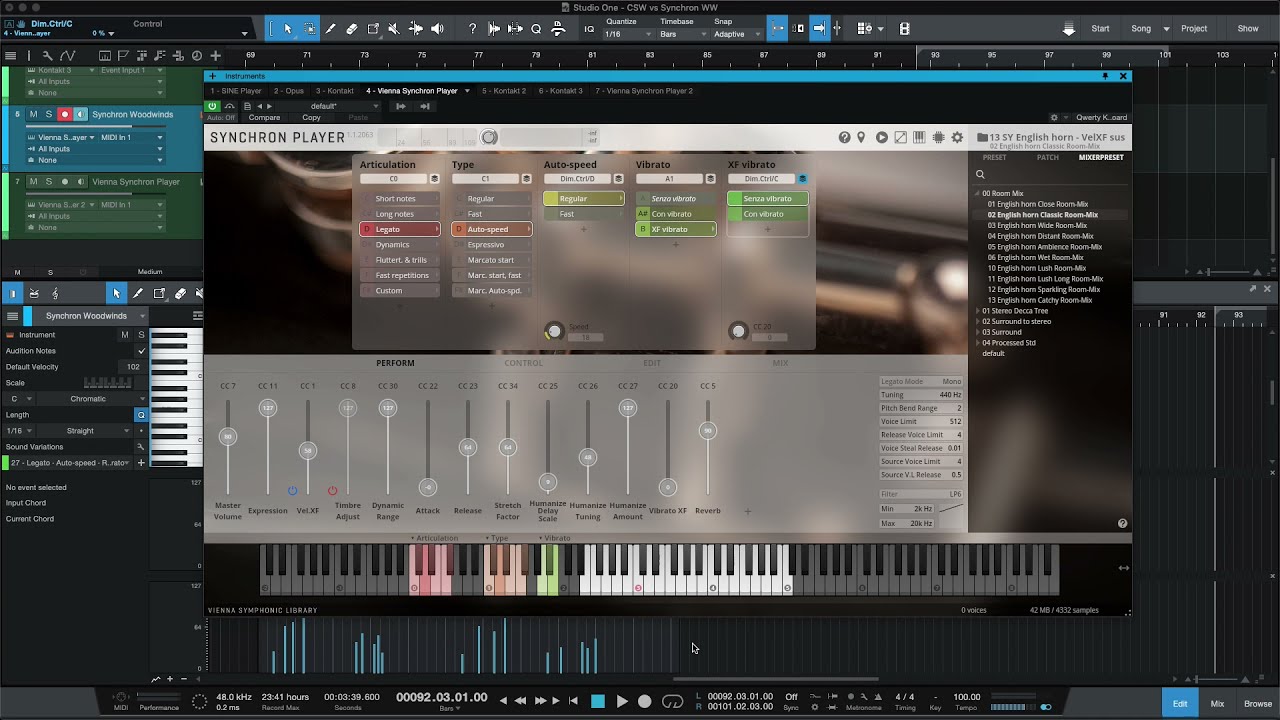Click the IQ input quantize icon

click(x=589, y=29)
